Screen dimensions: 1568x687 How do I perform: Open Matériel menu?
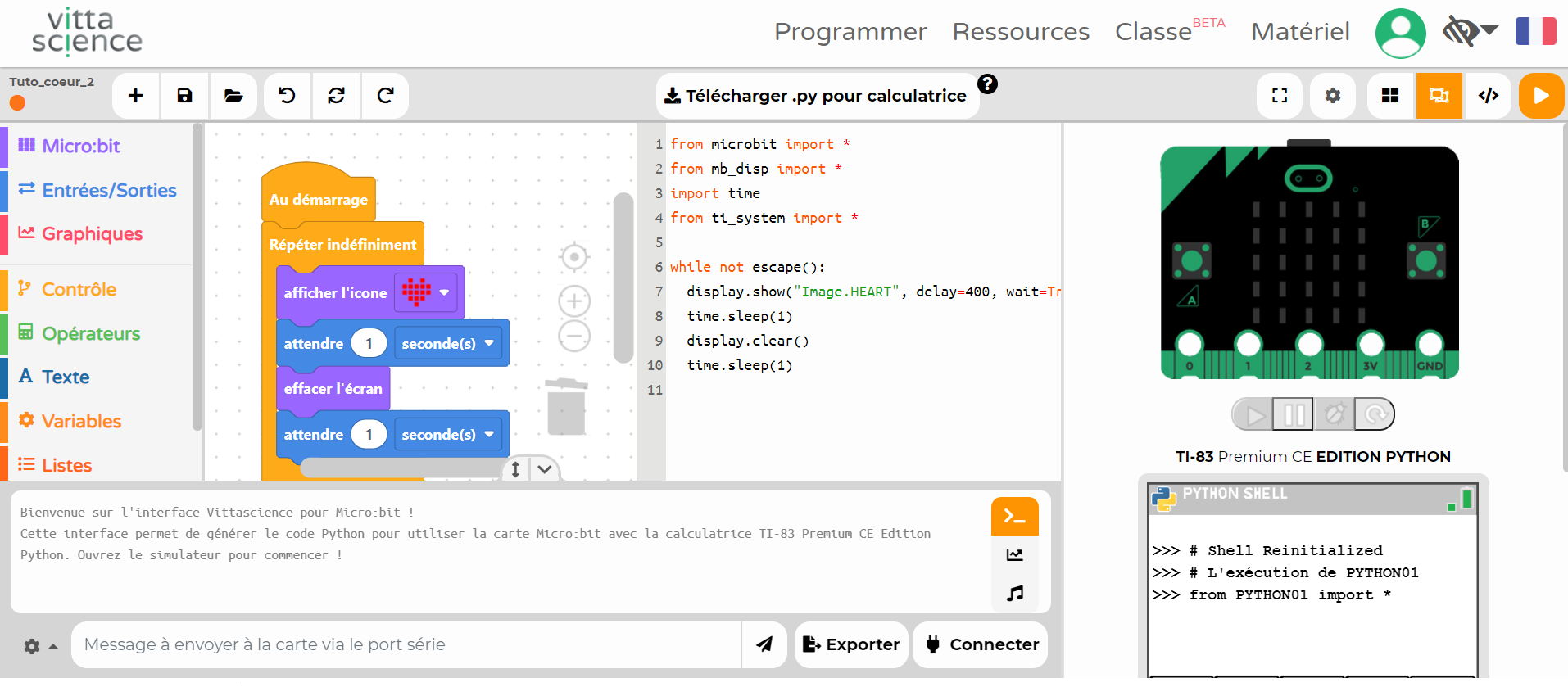(x=1300, y=32)
